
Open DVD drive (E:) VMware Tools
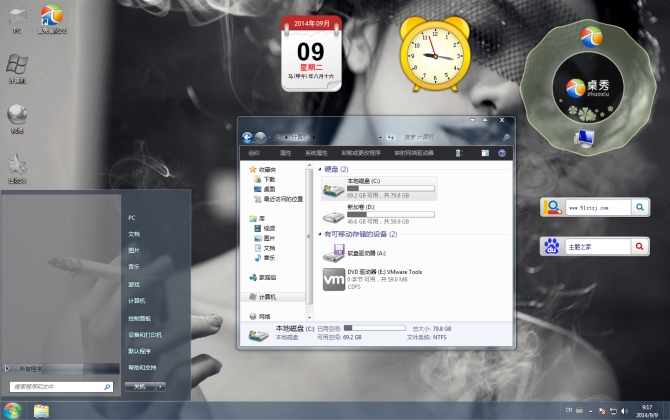point(332,278)
